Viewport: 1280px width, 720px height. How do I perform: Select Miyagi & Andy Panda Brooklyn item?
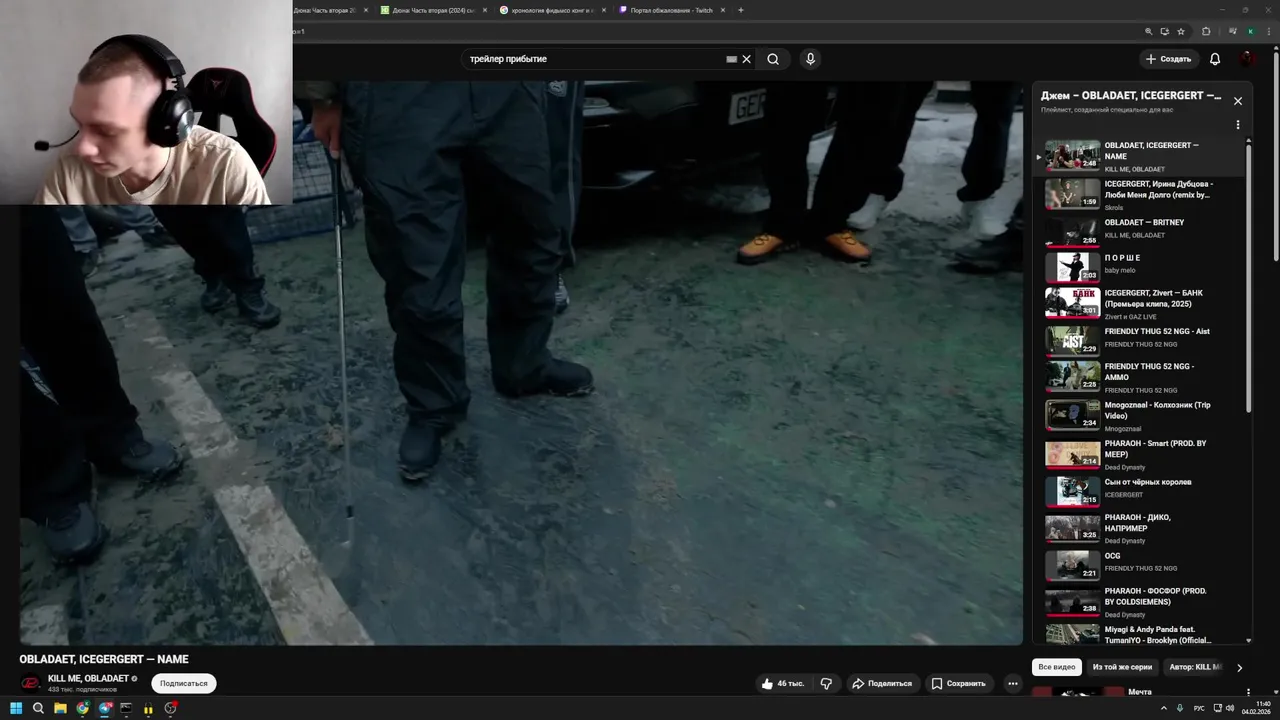click(x=1140, y=634)
